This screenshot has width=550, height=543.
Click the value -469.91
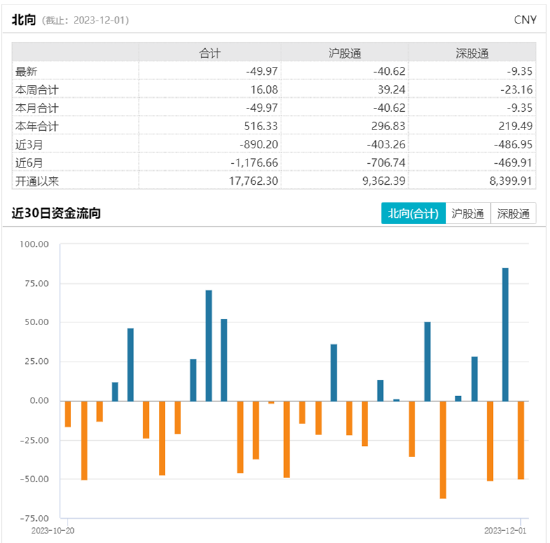point(514,163)
